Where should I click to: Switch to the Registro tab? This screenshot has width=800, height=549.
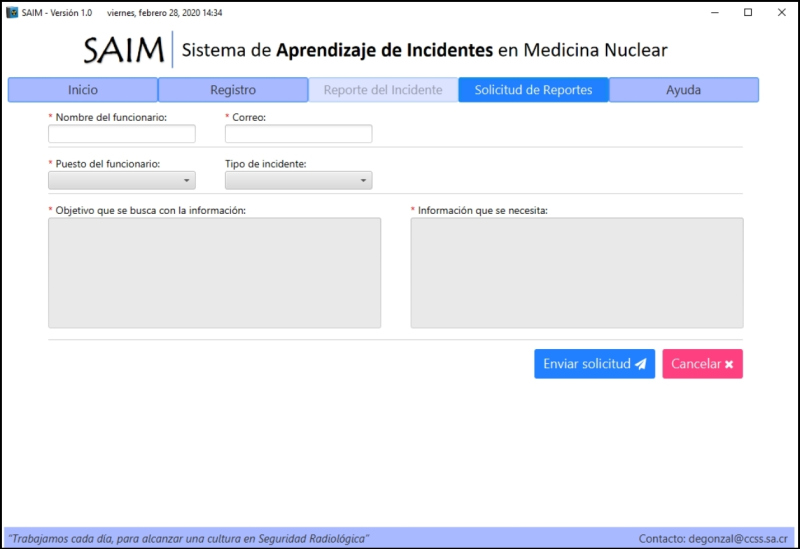click(233, 90)
